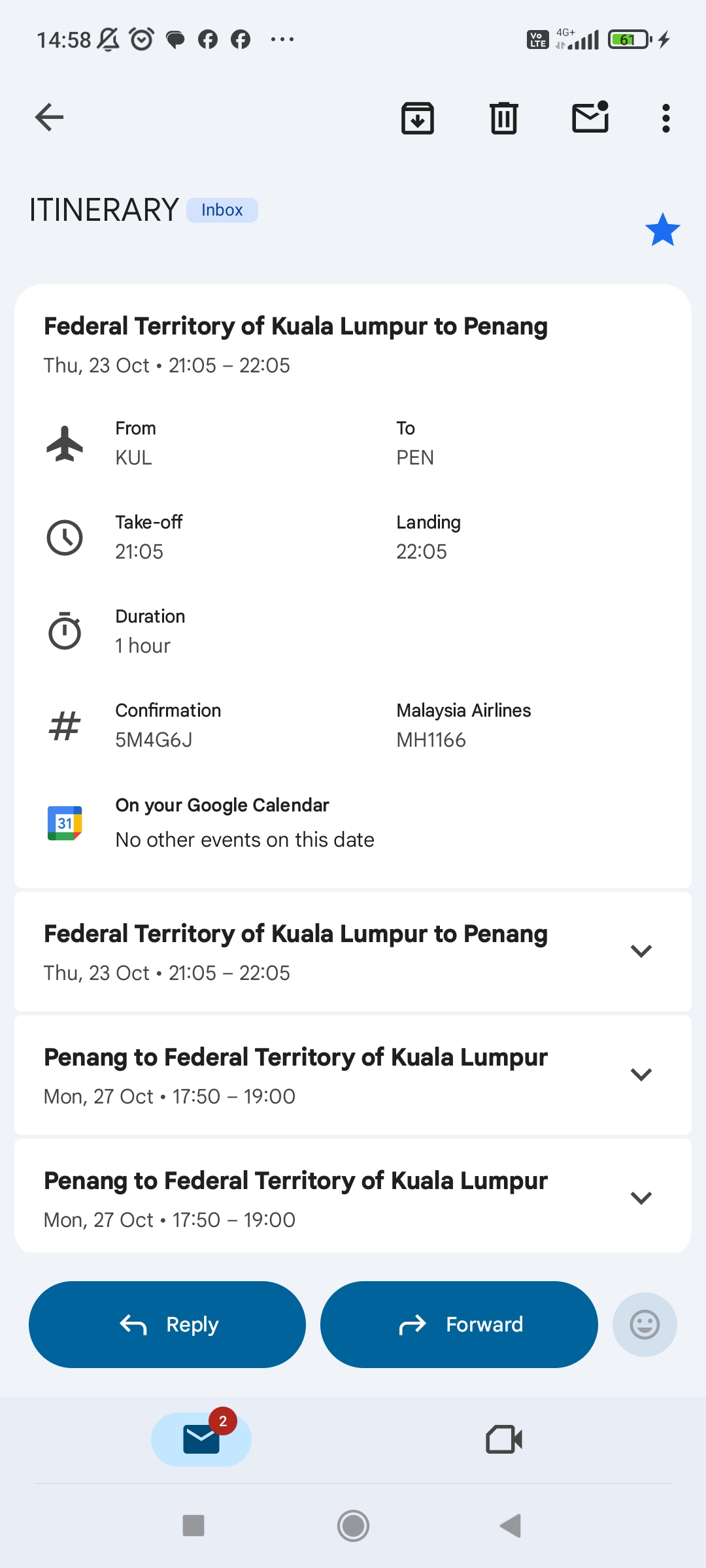Tap the back arrow to return to inbox
This screenshot has height=1568, width=706.
pyautogui.click(x=50, y=118)
